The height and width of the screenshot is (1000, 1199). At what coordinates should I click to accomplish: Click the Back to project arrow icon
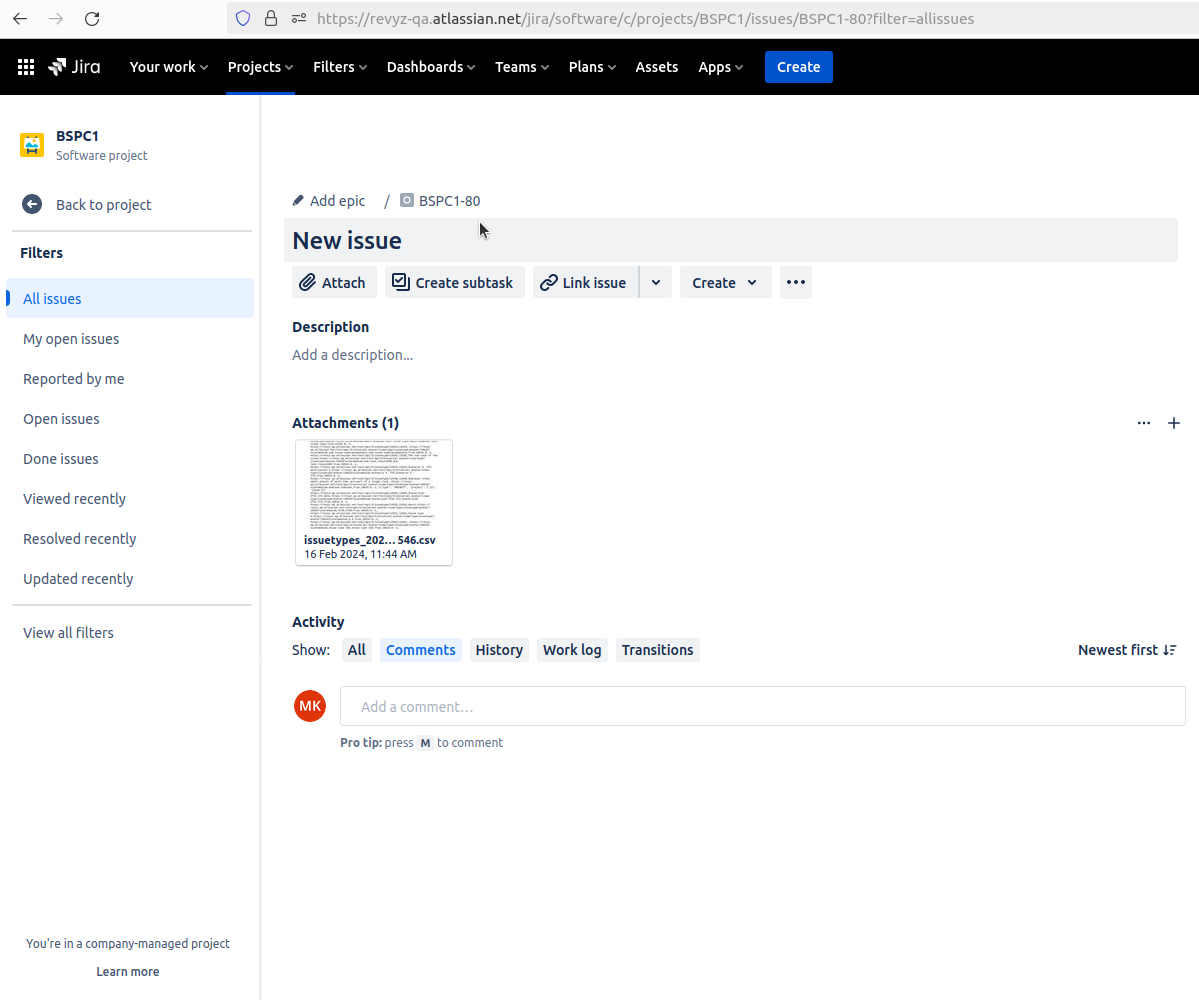click(32, 204)
